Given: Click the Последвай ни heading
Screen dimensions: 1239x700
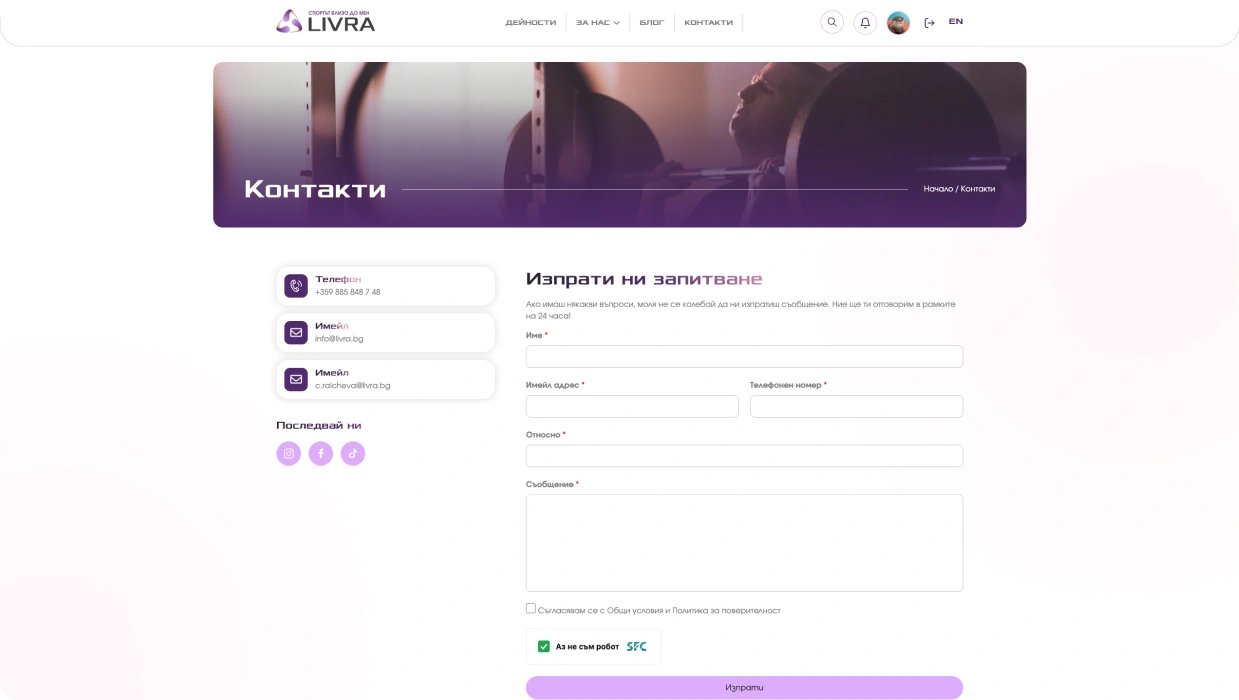Looking at the screenshot, I should pos(319,425).
